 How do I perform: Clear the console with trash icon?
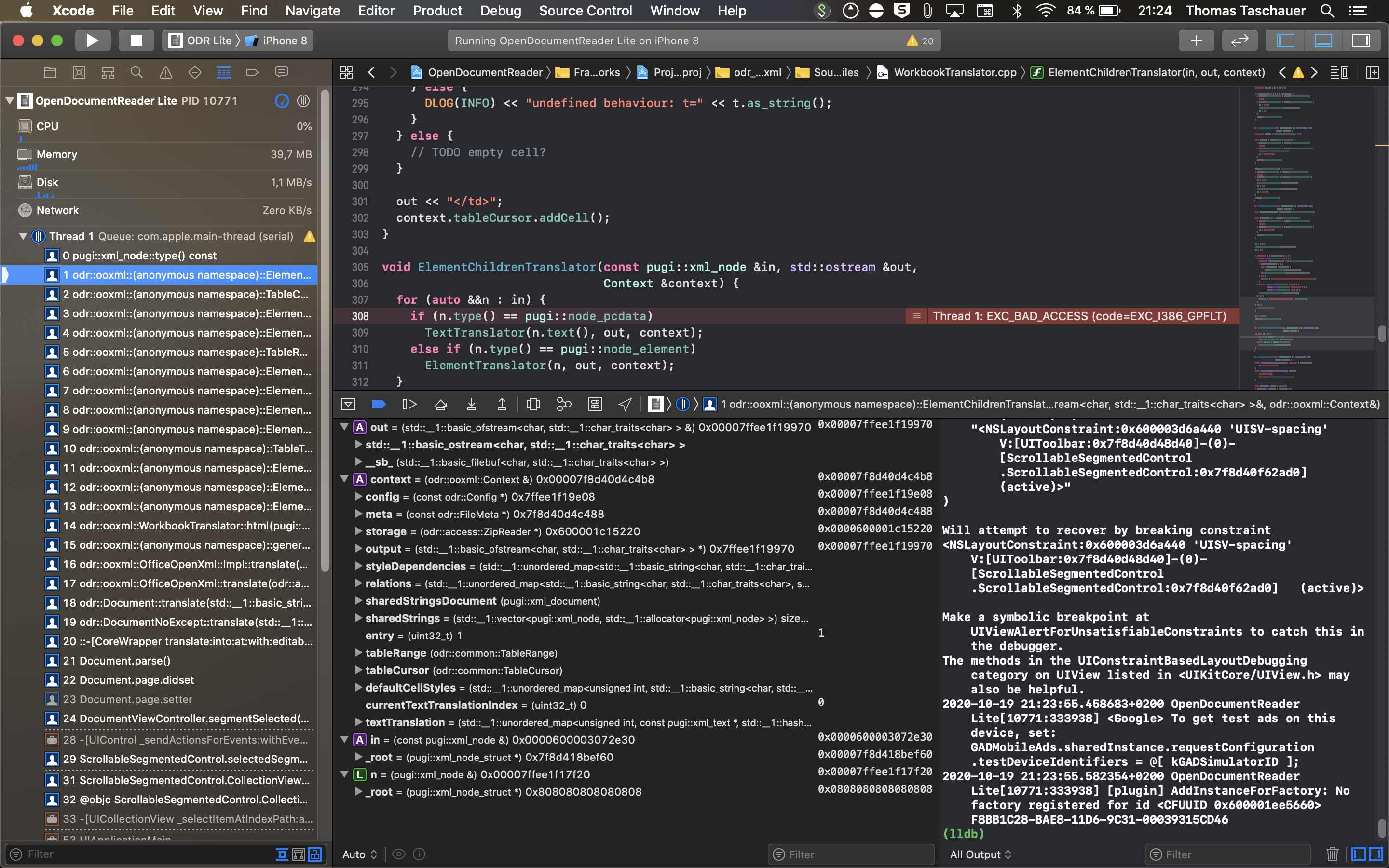(x=1333, y=854)
